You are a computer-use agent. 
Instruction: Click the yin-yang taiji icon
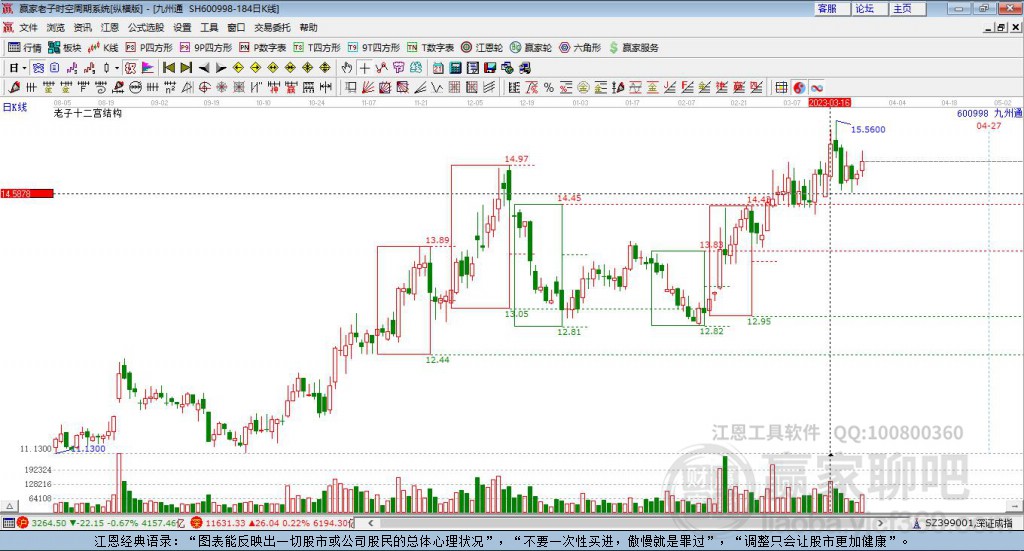799,87
